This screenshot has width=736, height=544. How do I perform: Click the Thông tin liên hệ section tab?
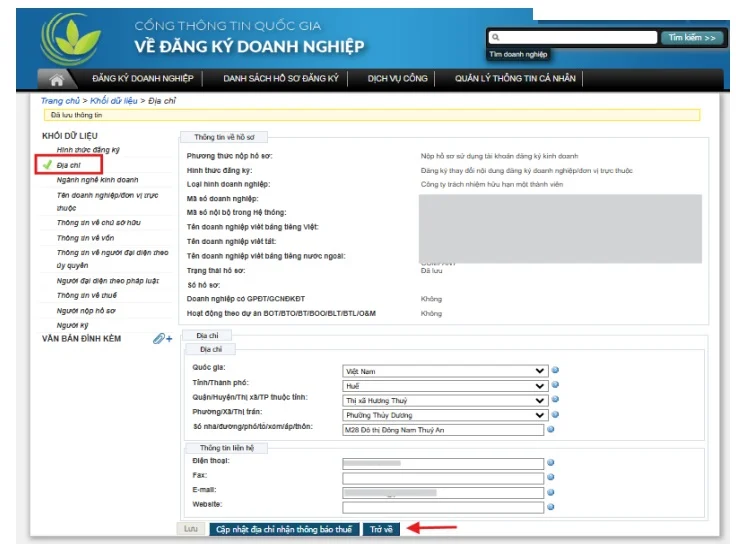click(x=227, y=448)
